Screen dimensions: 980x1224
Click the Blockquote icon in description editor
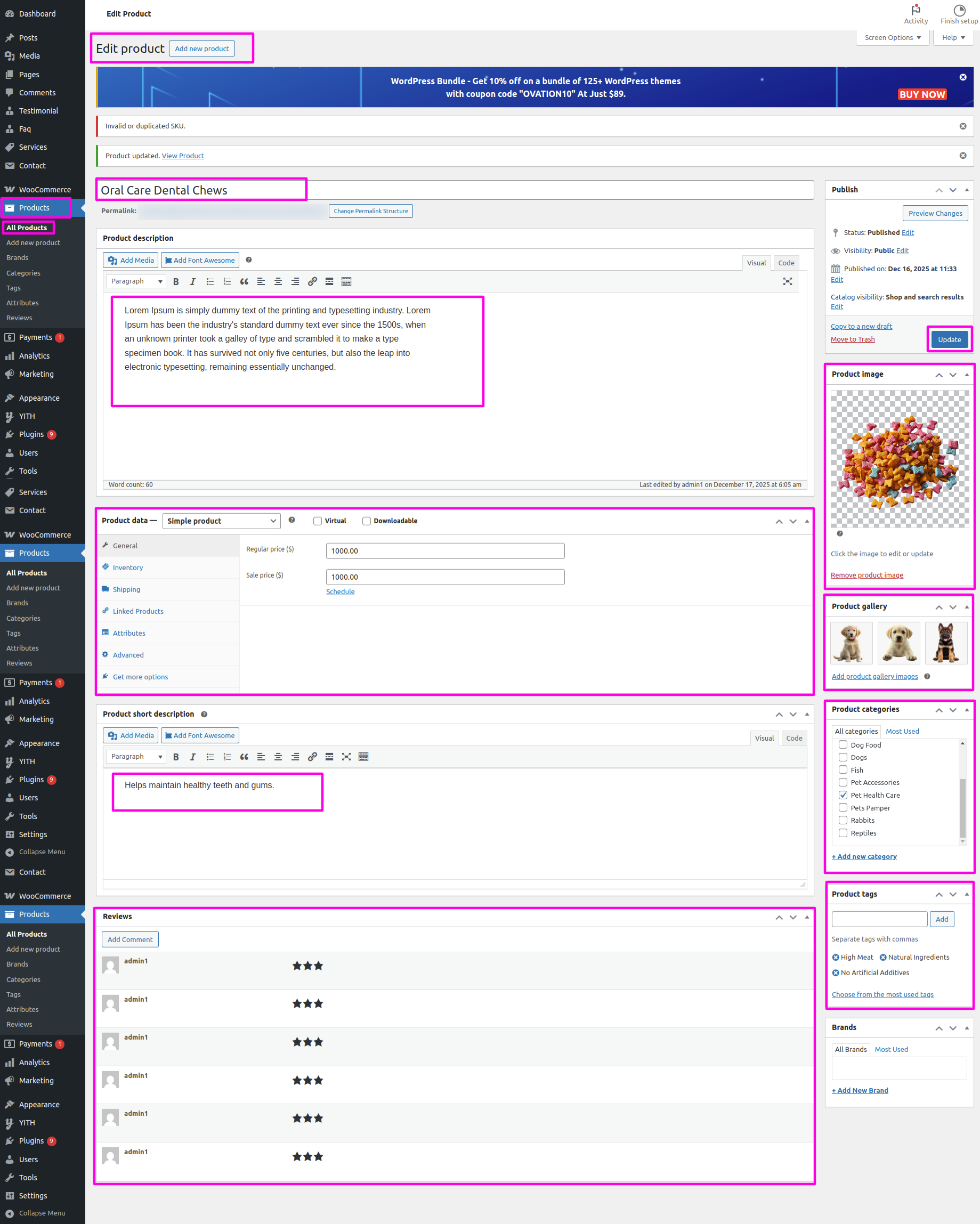point(244,281)
